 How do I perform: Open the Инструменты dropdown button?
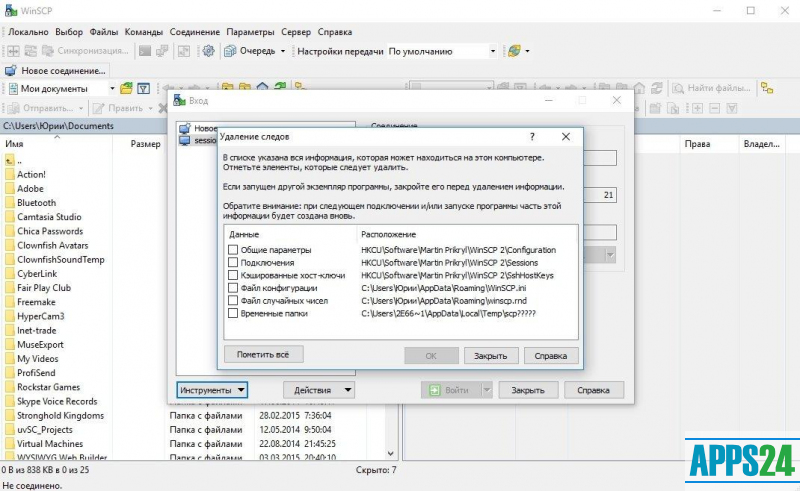pyautogui.click(x=212, y=390)
